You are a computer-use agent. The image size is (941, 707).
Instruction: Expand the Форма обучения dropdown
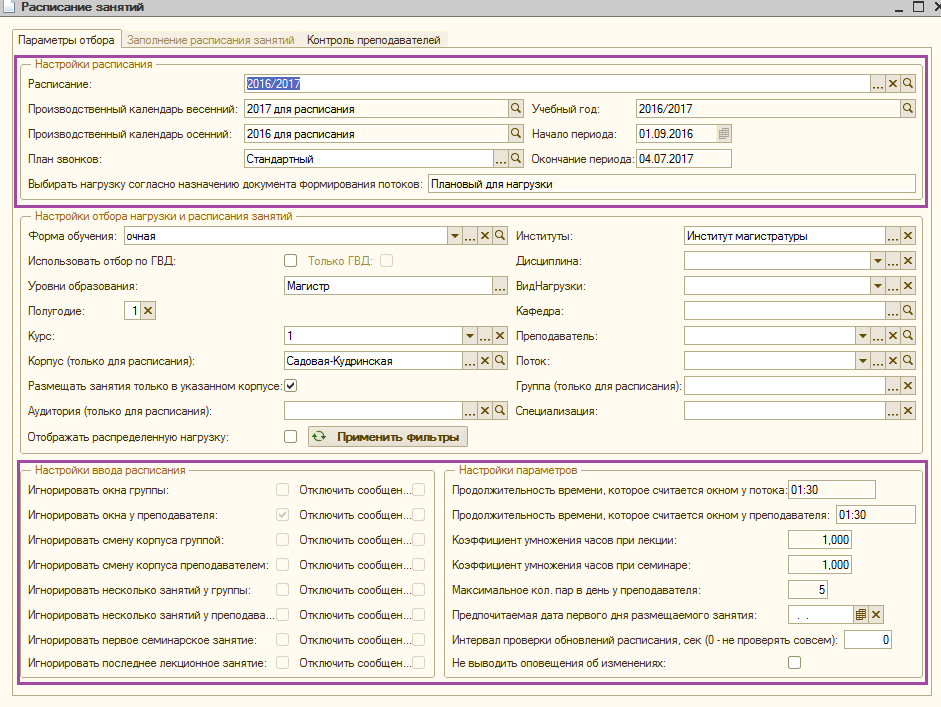tap(454, 236)
